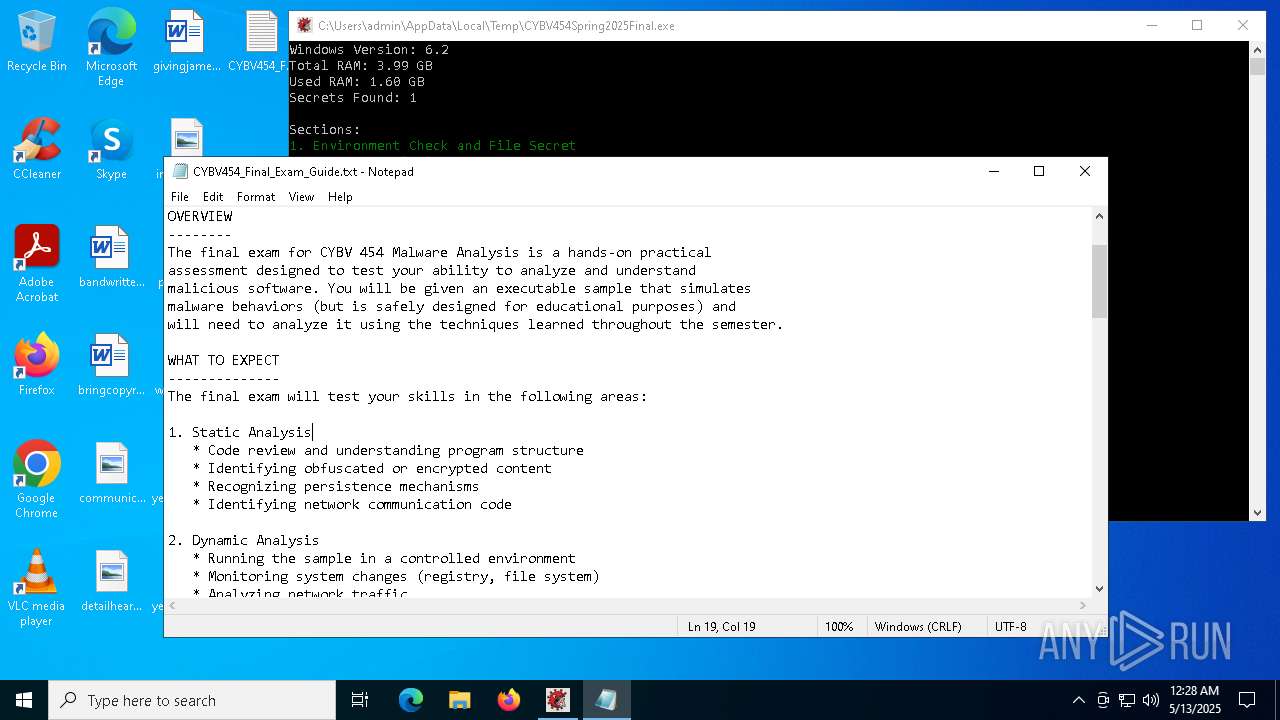The height and width of the screenshot is (720, 1280).
Task: Click the '2. Dynamic Analysis' line
Action: tap(243, 540)
